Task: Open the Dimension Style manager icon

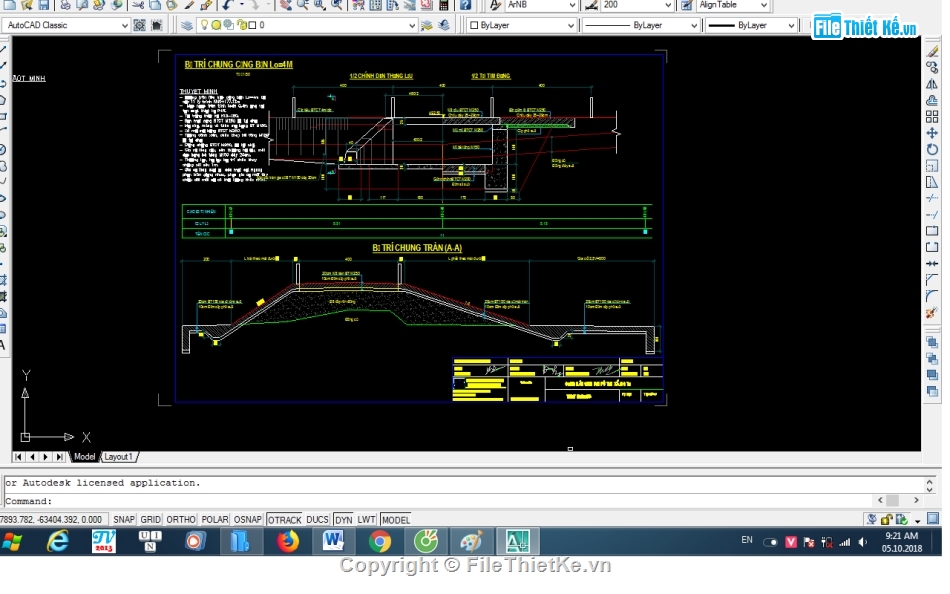Action: (592, 5)
